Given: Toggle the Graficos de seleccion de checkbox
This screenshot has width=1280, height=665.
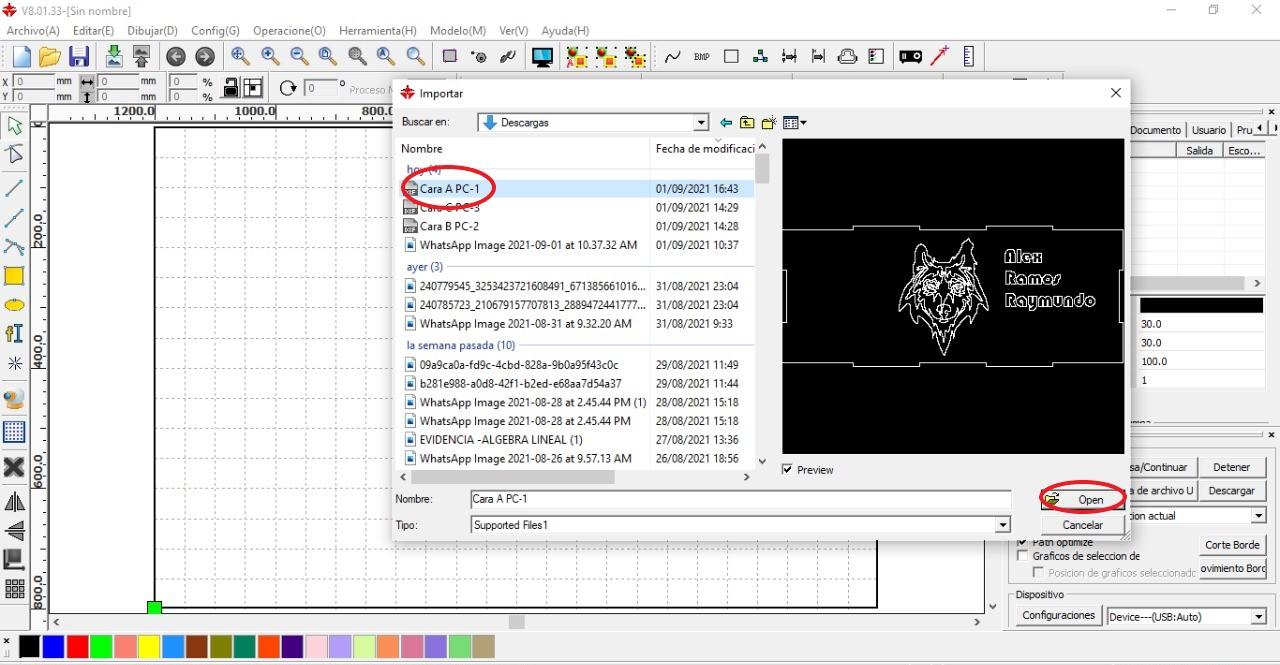Looking at the screenshot, I should (1022, 556).
